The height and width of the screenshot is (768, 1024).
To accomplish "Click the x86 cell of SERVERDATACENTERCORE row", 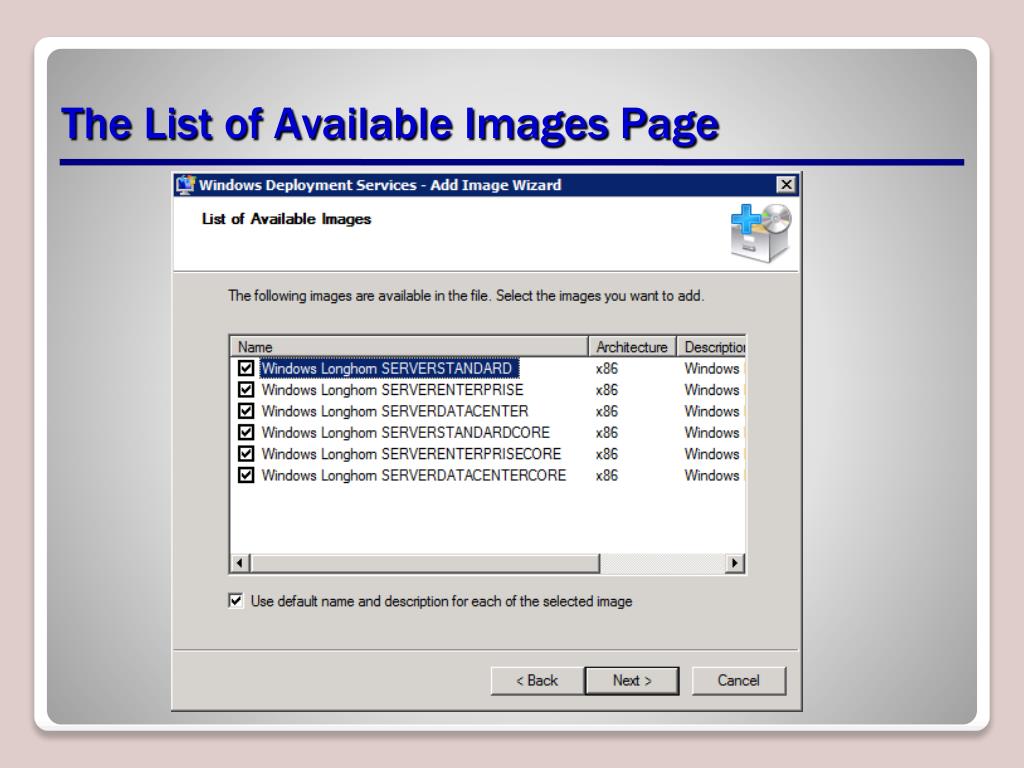I will click(x=607, y=475).
